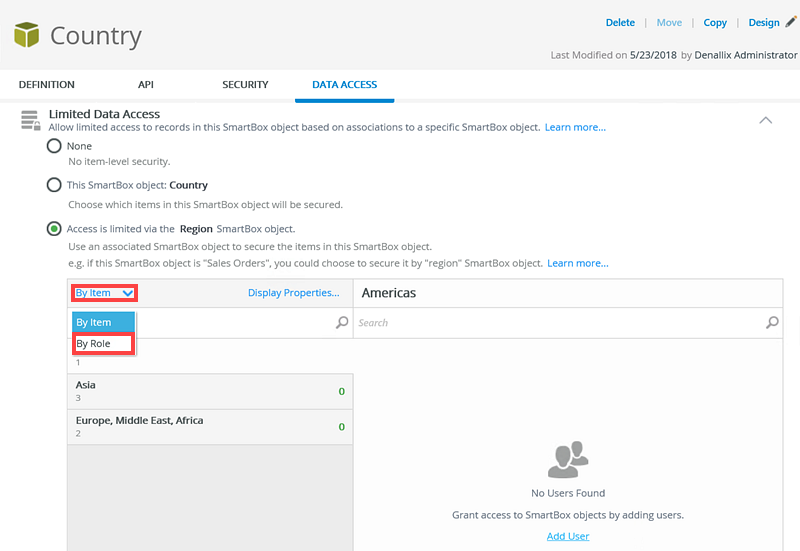The width and height of the screenshot is (800, 551).
Task: Open the By Item dropdown
Action: 104,293
